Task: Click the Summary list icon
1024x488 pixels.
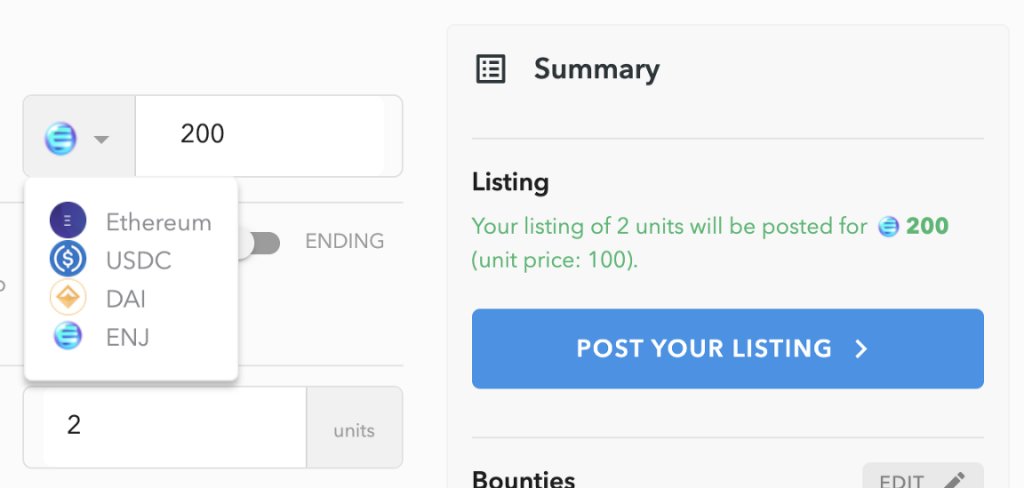Action: [491, 69]
